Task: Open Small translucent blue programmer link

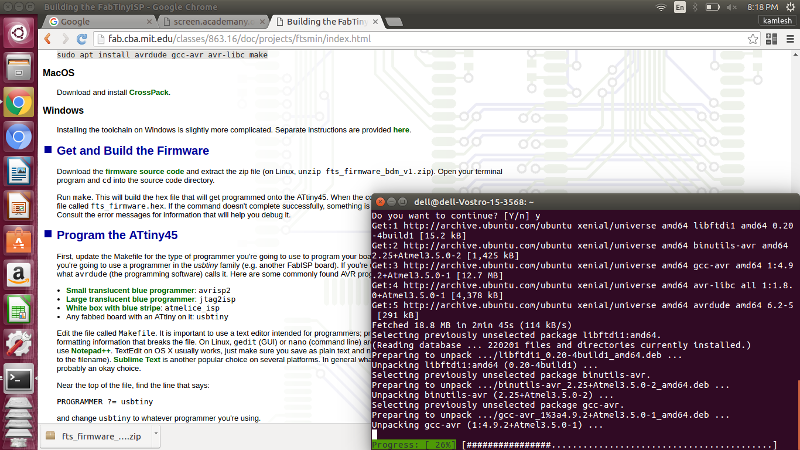Action: point(131,290)
